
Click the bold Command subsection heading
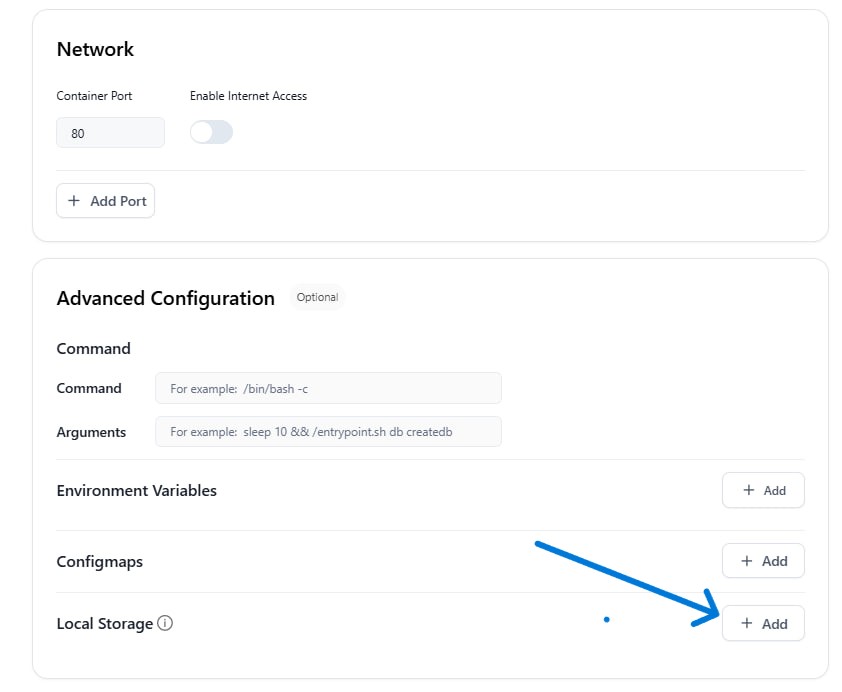pos(93,348)
